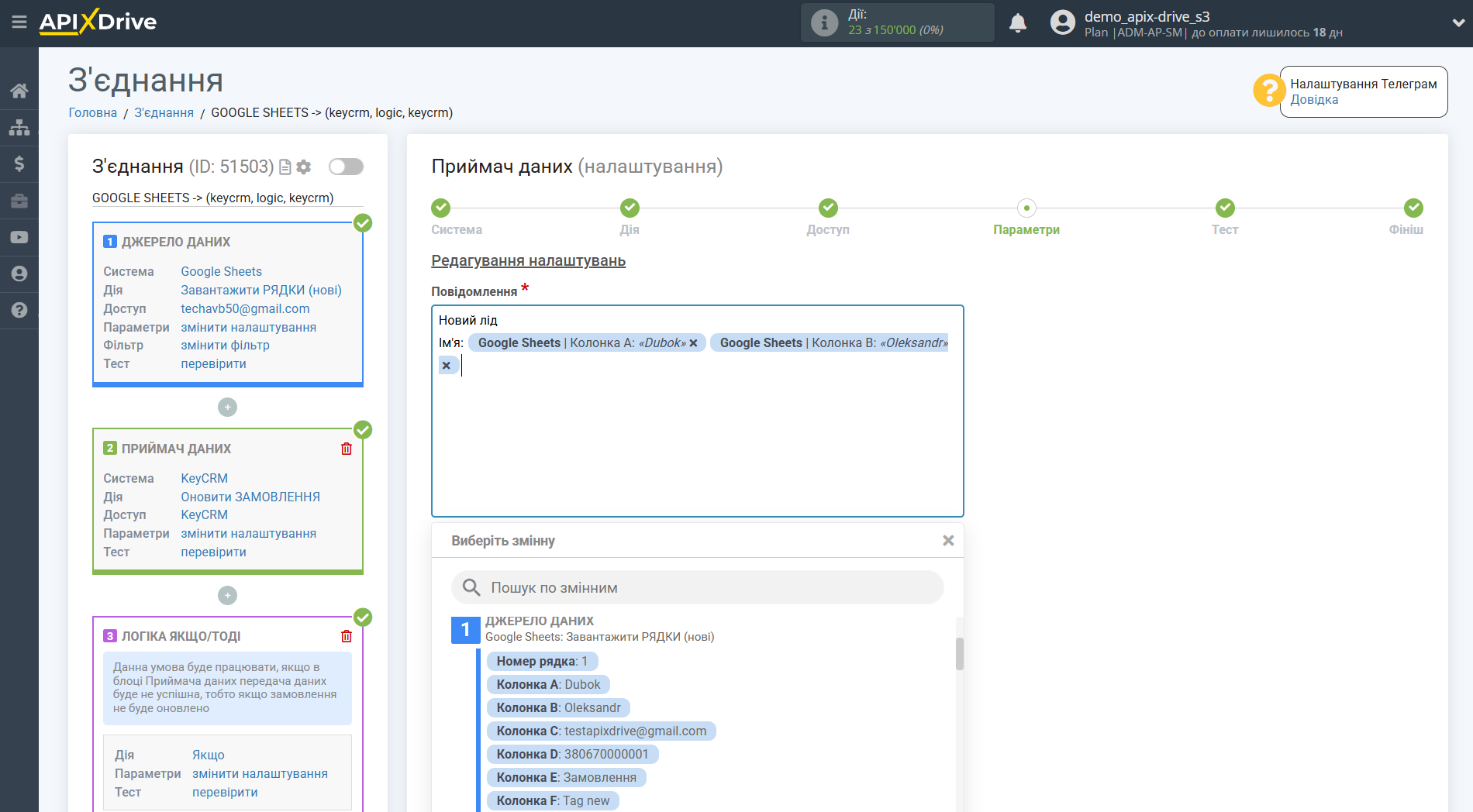The width and height of the screenshot is (1473, 812).
Task: Click змінити фільтр link
Action: (x=225, y=346)
